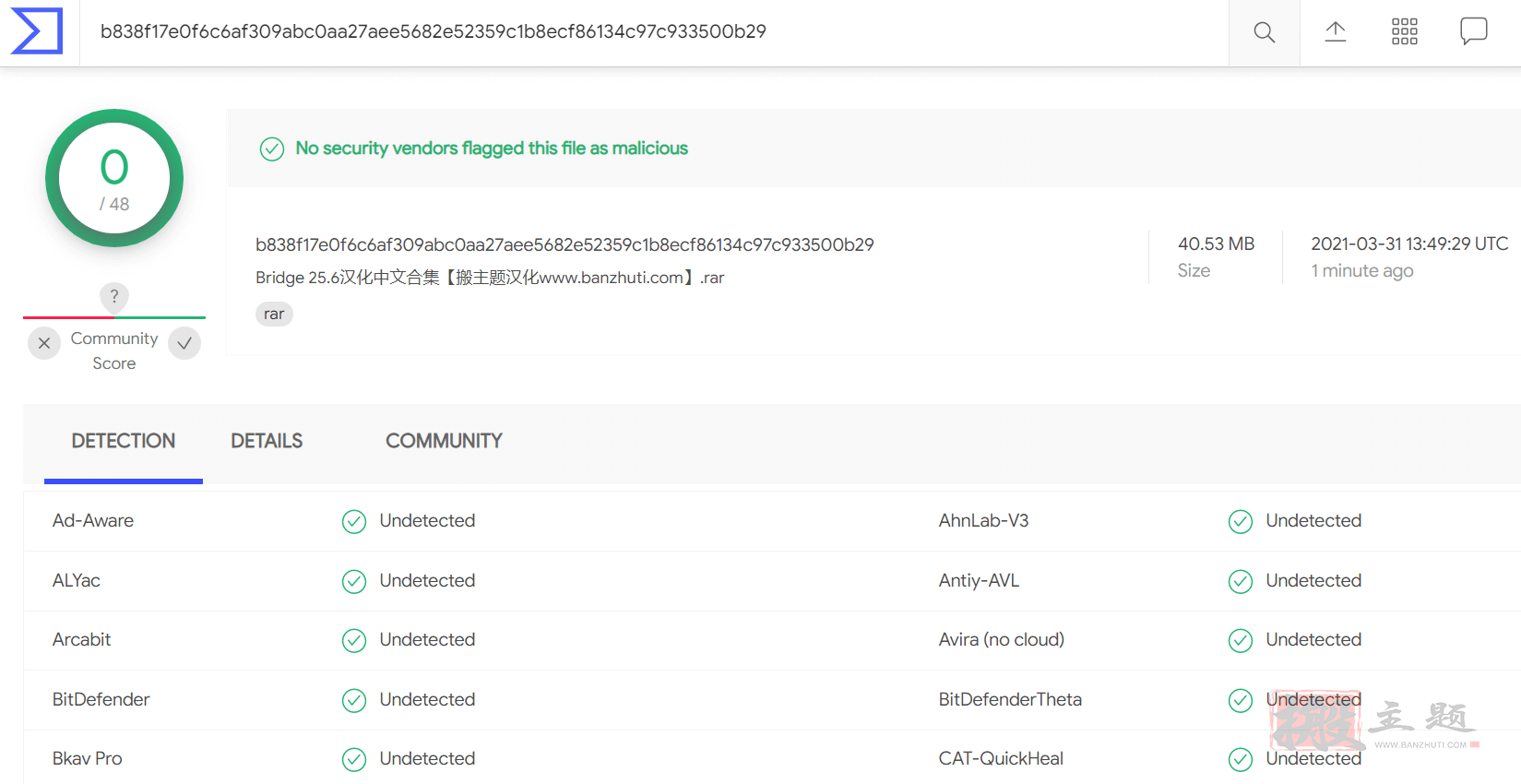This screenshot has width=1521, height=784.
Task: Click the Bkav Pro vendor name
Action: pos(87,759)
